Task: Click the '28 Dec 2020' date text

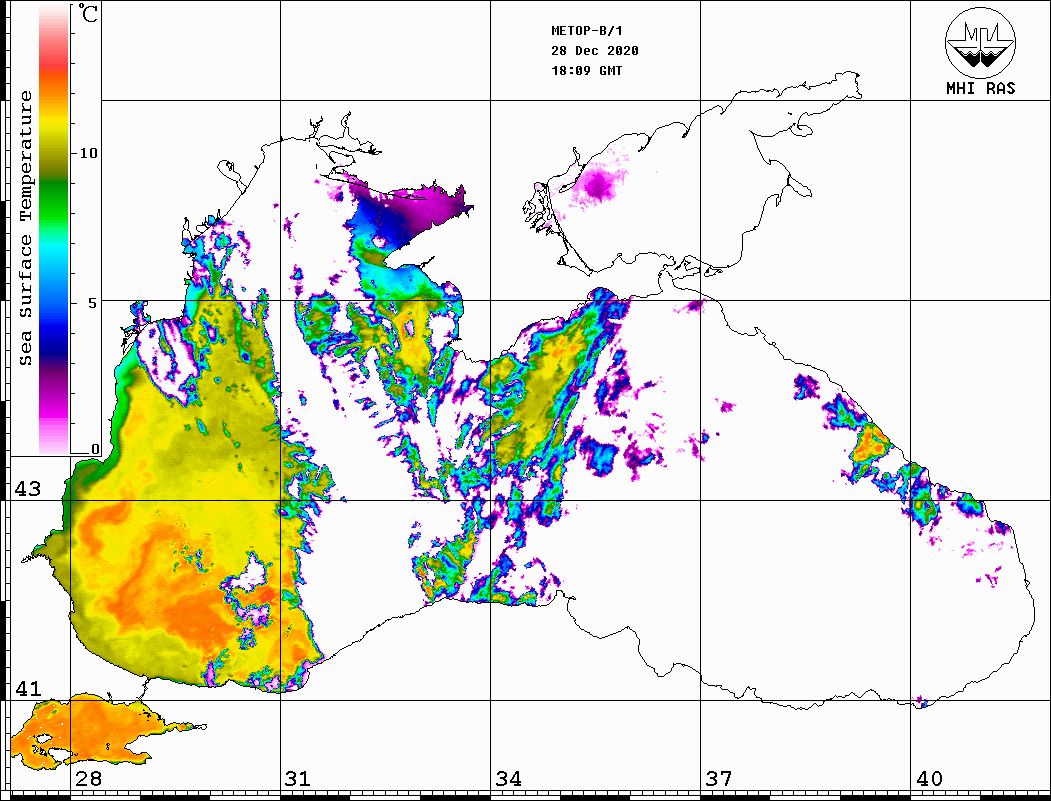Action: coord(595,51)
